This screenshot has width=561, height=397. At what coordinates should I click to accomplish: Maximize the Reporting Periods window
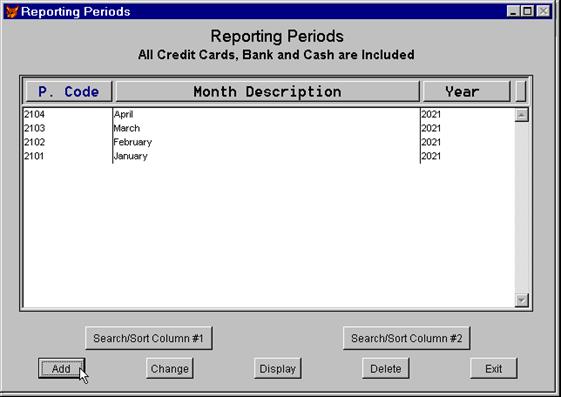click(x=527, y=11)
